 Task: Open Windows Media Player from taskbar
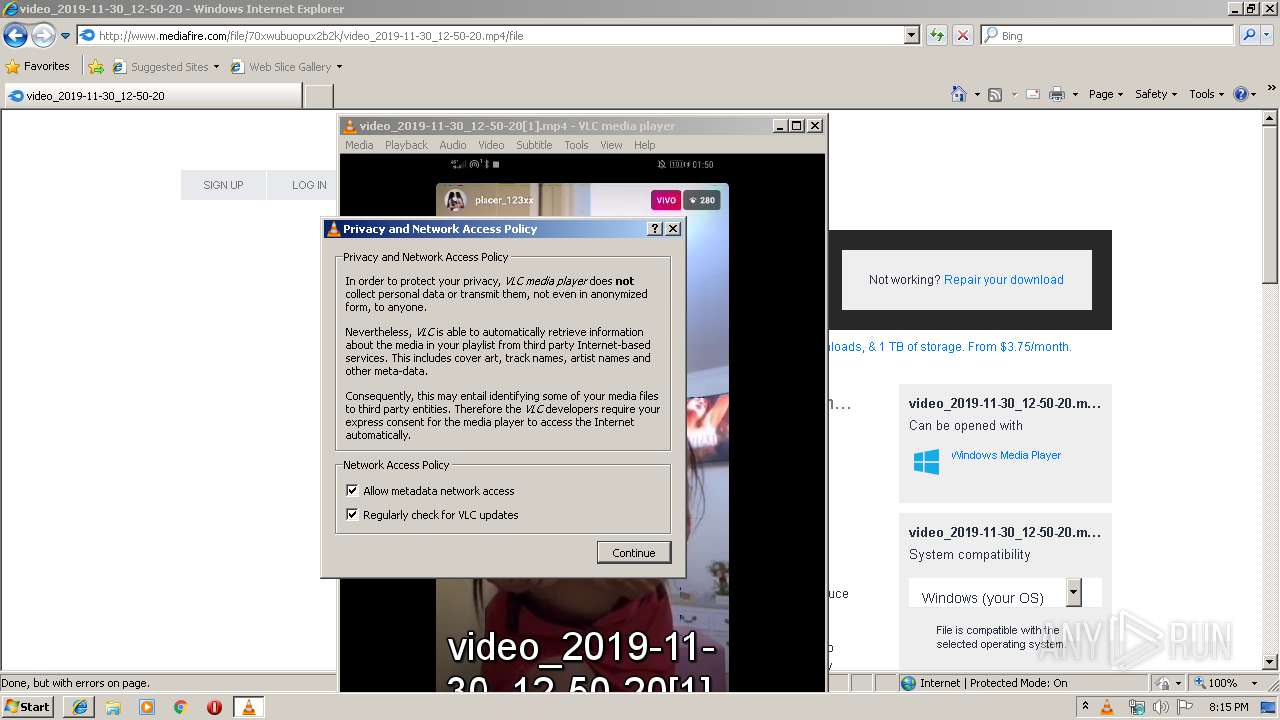147,707
